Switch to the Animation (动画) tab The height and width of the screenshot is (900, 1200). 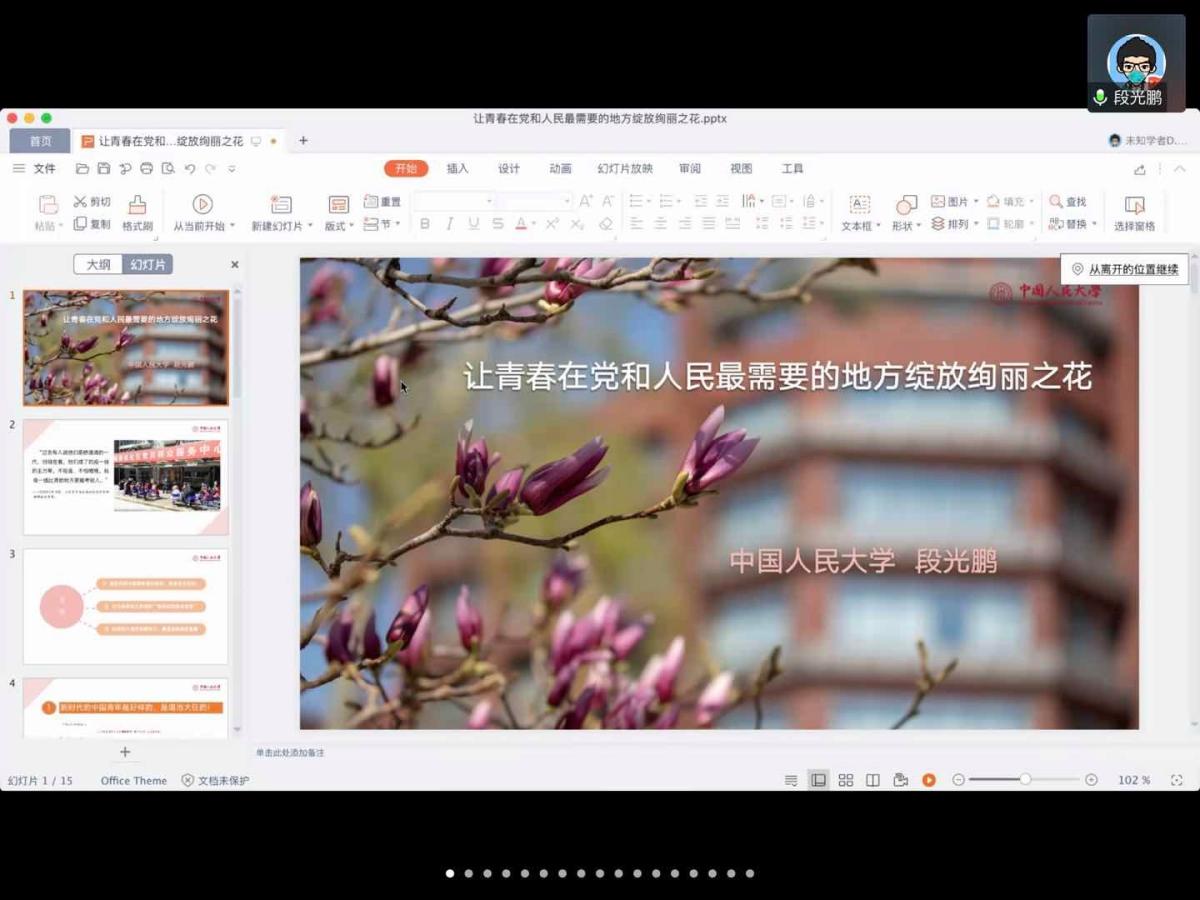tap(560, 169)
